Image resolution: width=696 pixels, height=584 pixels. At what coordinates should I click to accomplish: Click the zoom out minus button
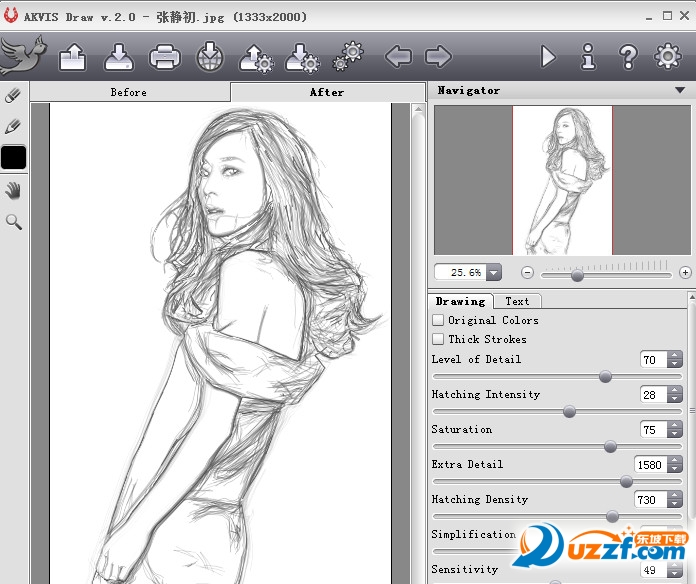527,272
